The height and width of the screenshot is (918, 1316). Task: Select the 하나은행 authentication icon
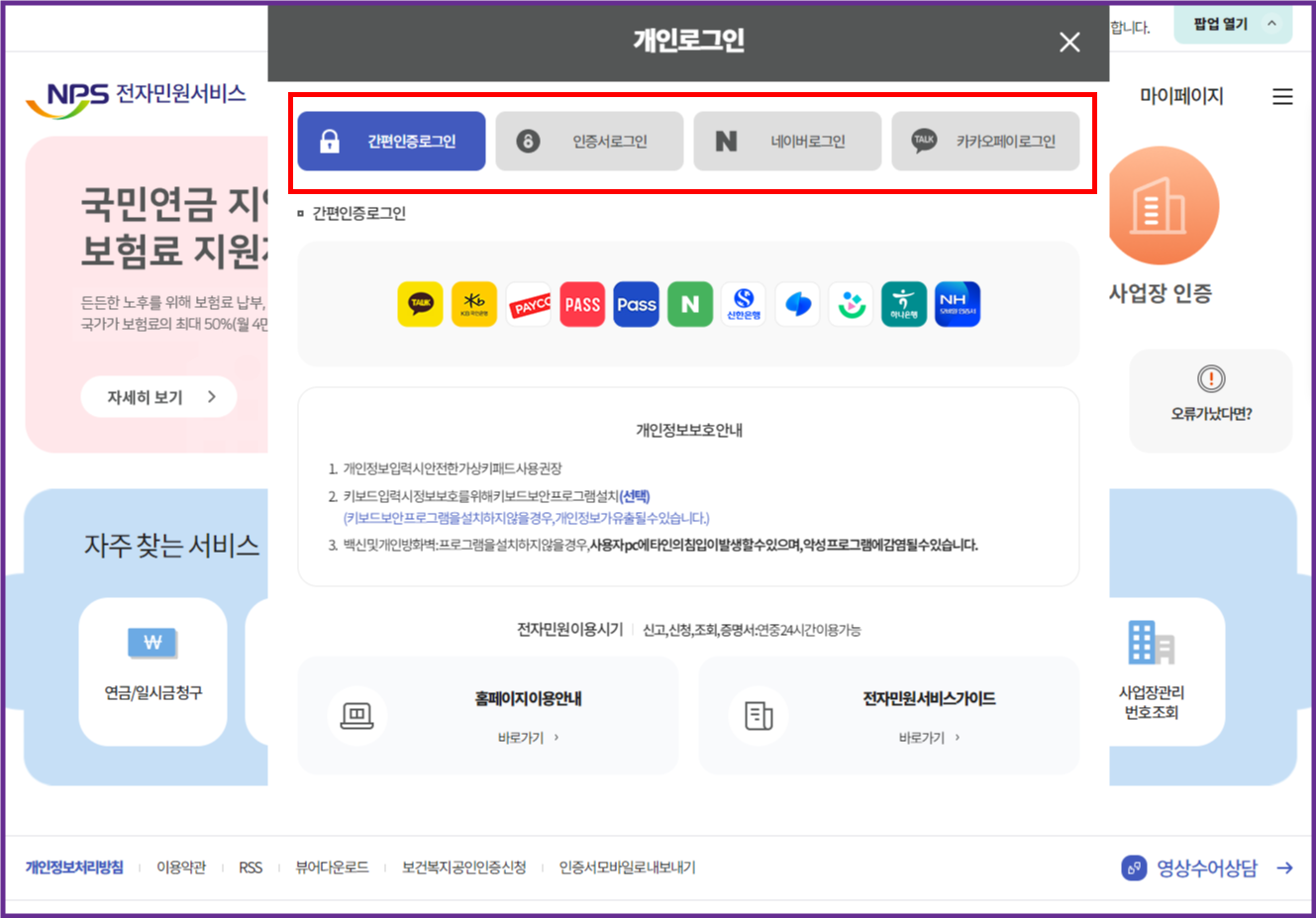coord(904,304)
